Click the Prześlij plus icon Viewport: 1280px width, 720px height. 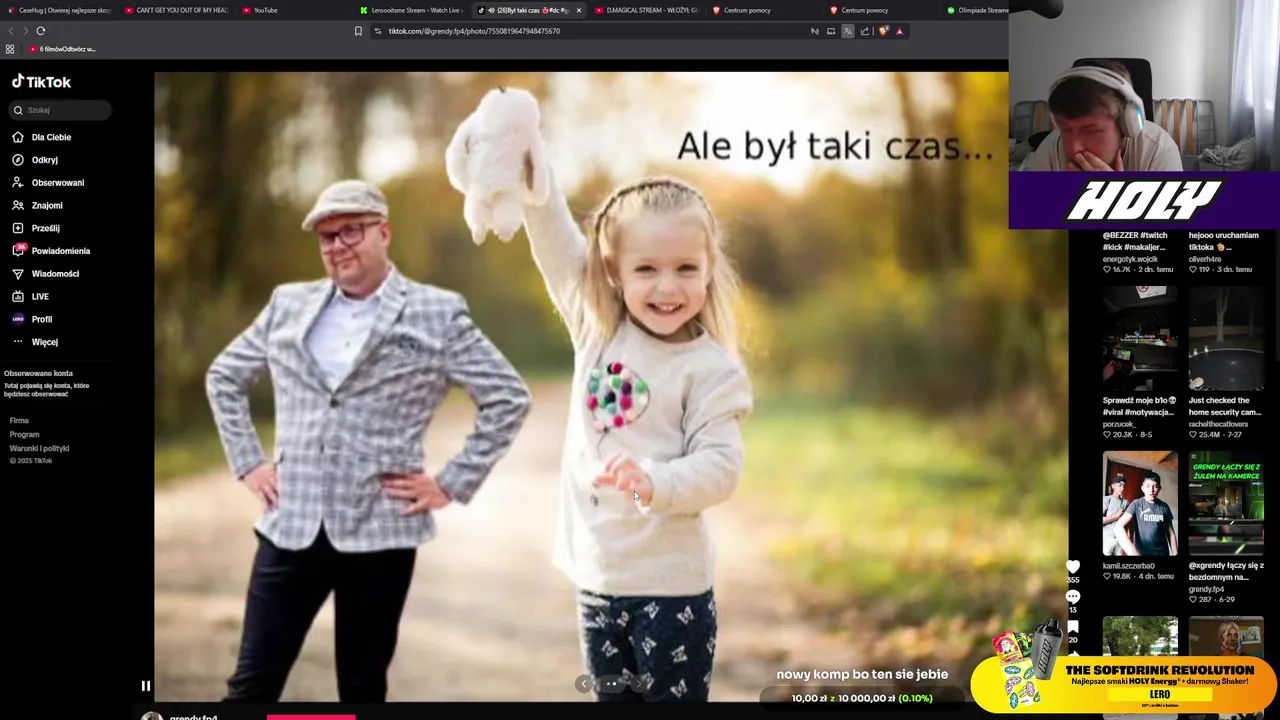coord(18,228)
